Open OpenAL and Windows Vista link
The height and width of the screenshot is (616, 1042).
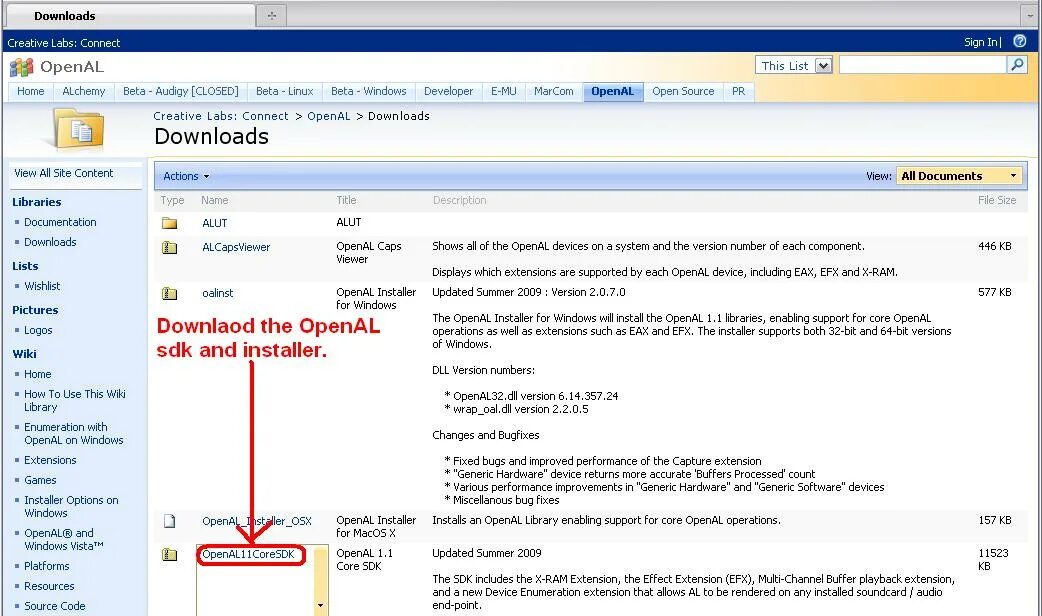tap(64, 540)
